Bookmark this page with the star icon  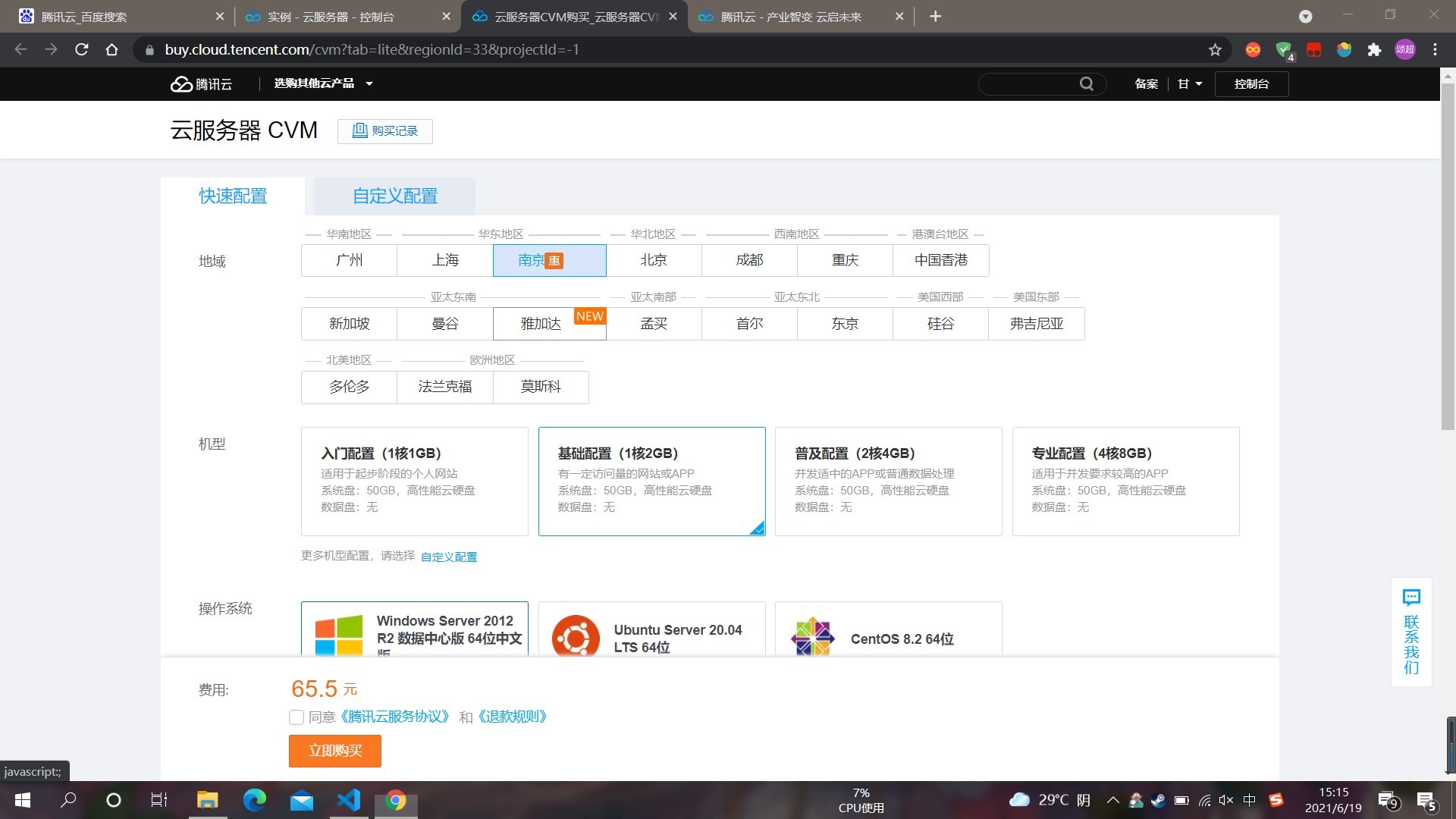1215,50
